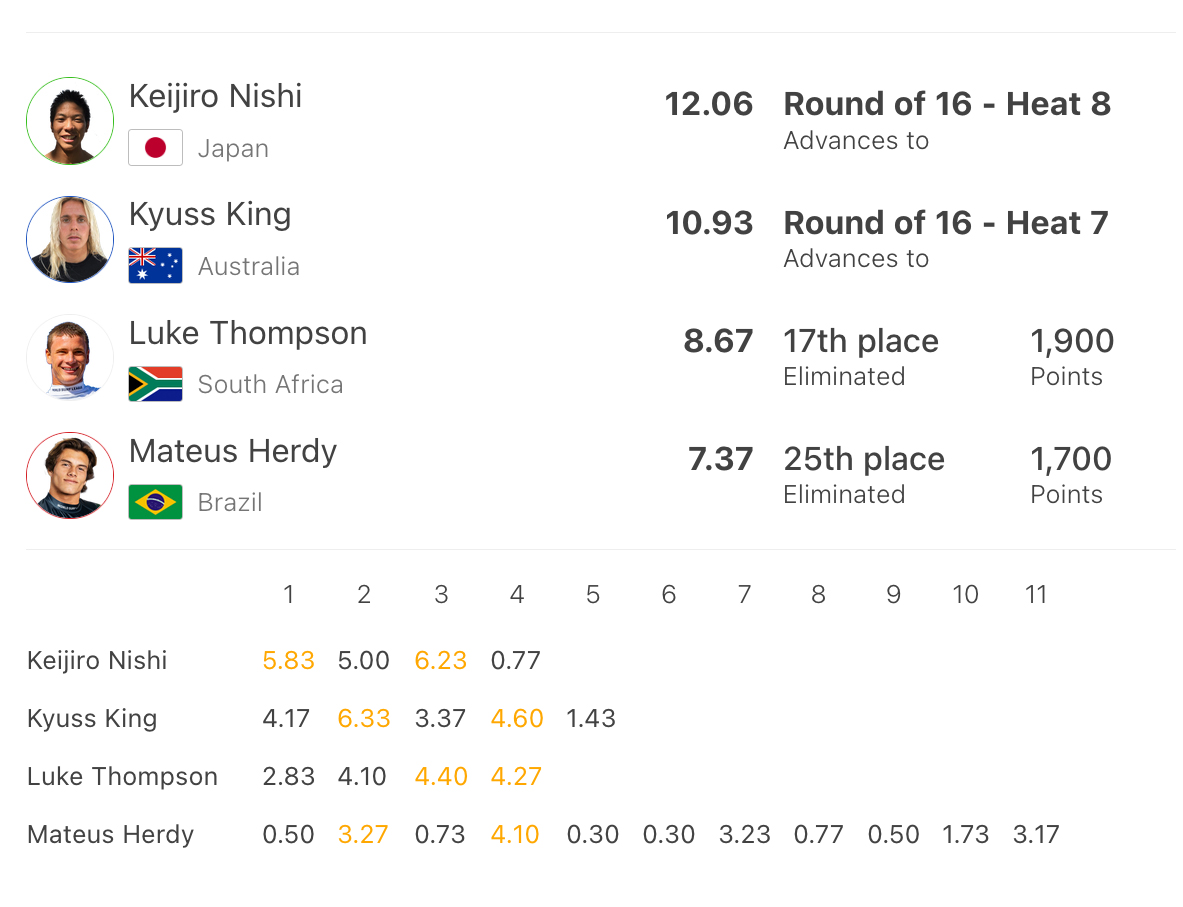Go to Round of 16 - Heat 8
This screenshot has height=907, width=1183.
click(x=946, y=104)
